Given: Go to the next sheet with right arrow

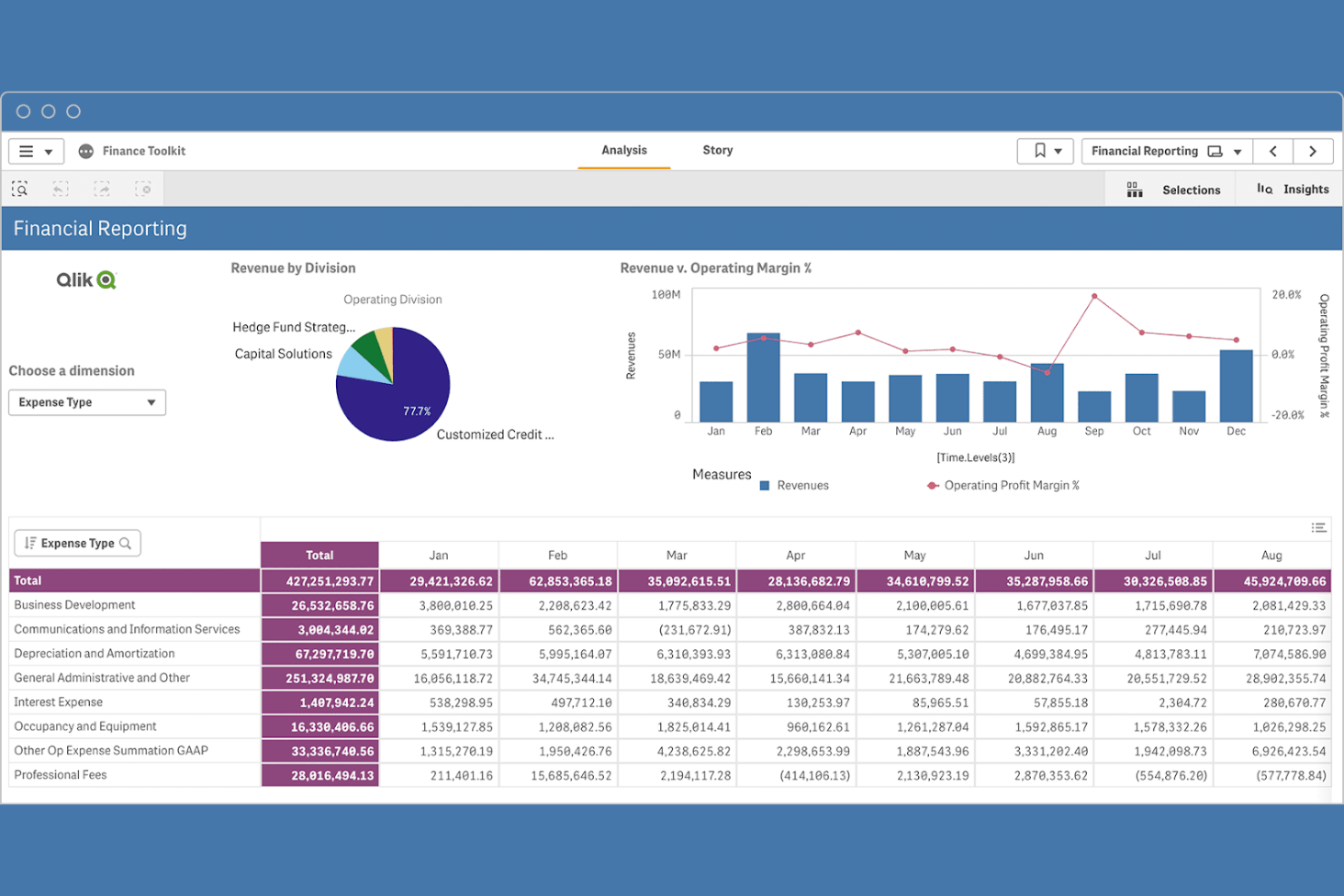Looking at the screenshot, I should point(1313,151).
